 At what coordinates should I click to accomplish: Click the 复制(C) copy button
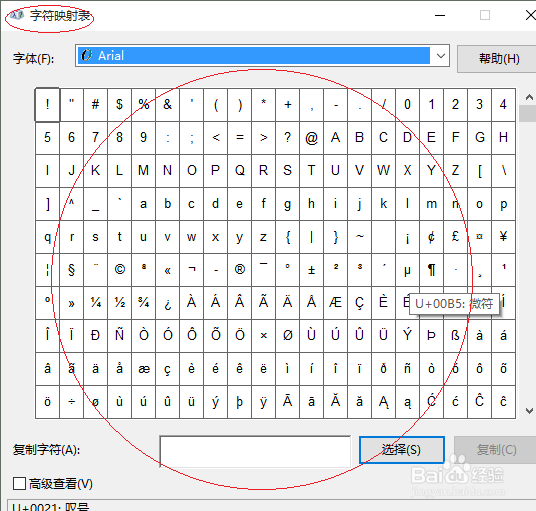click(496, 449)
